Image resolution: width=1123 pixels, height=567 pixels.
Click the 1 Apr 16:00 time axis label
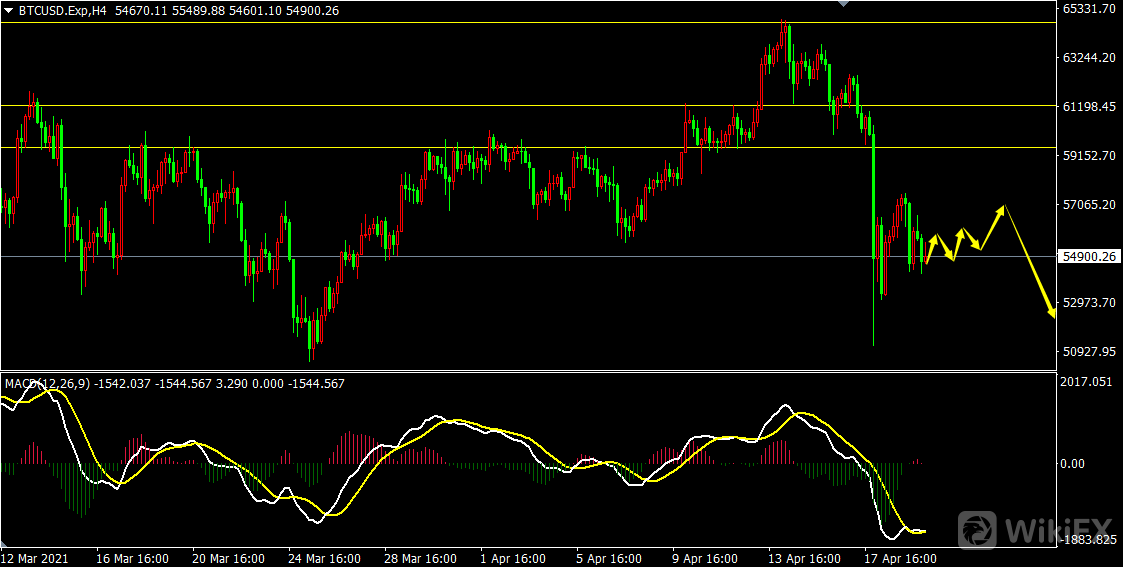pyautogui.click(x=512, y=558)
